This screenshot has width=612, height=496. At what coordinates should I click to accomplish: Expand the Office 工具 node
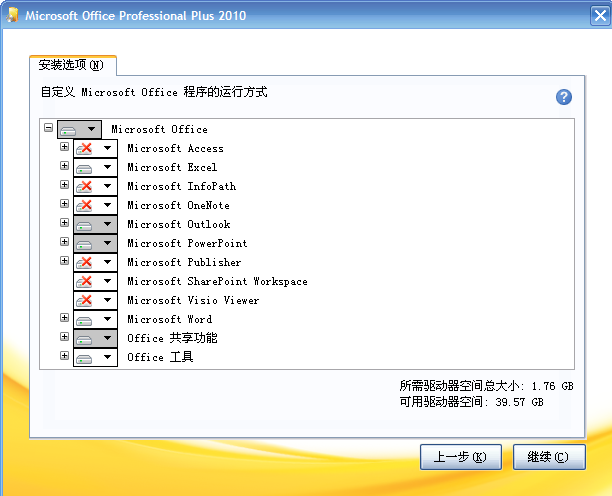(64, 356)
